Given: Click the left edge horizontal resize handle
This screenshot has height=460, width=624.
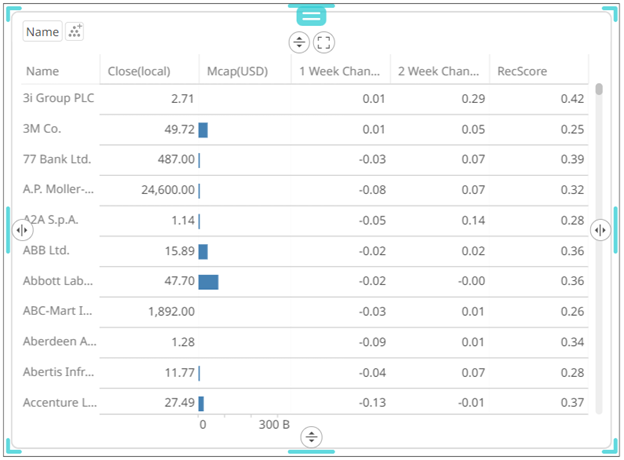Looking at the screenshot, I should tap(21, 230).
